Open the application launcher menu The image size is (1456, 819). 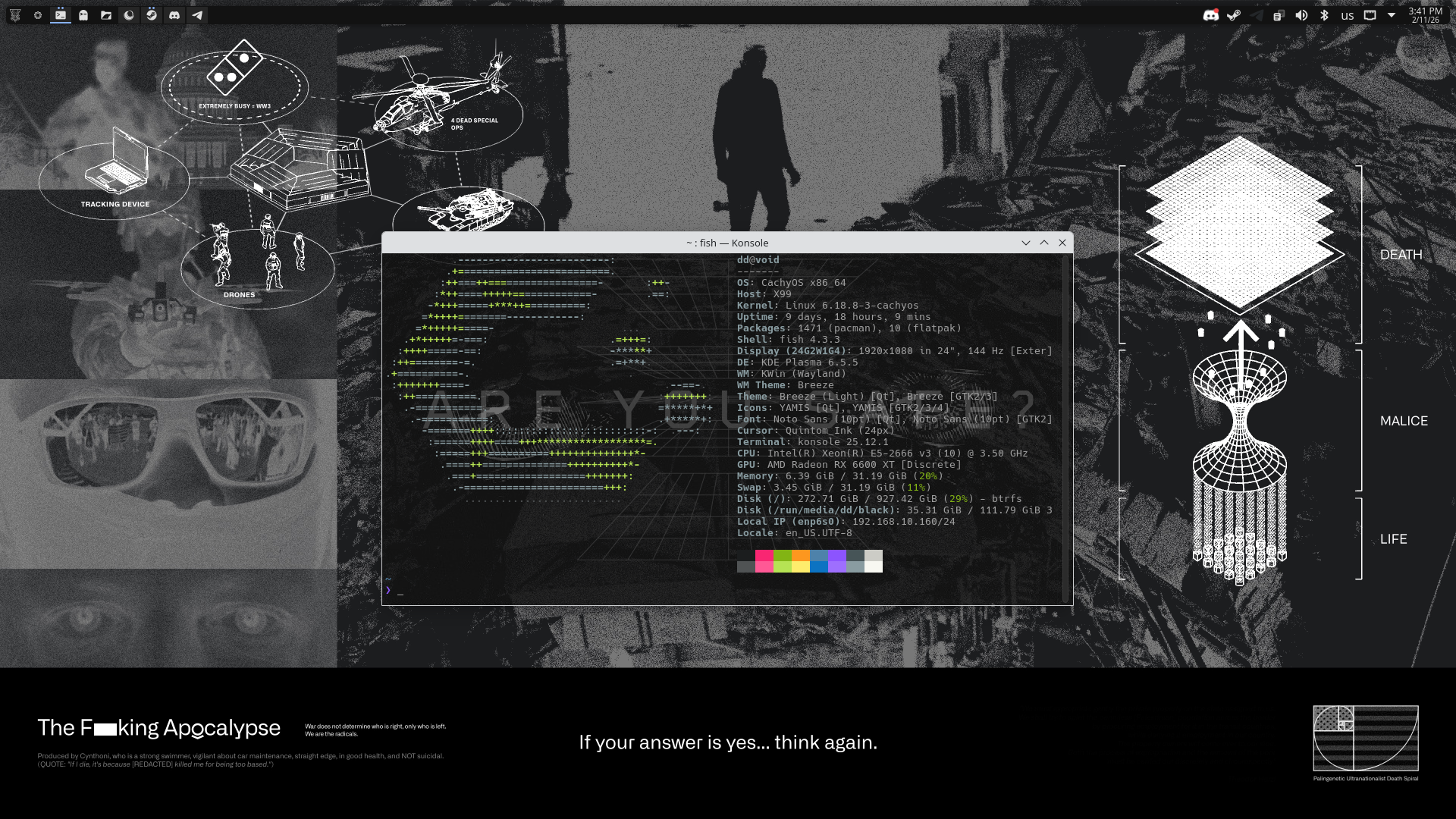tap(15, 15)
